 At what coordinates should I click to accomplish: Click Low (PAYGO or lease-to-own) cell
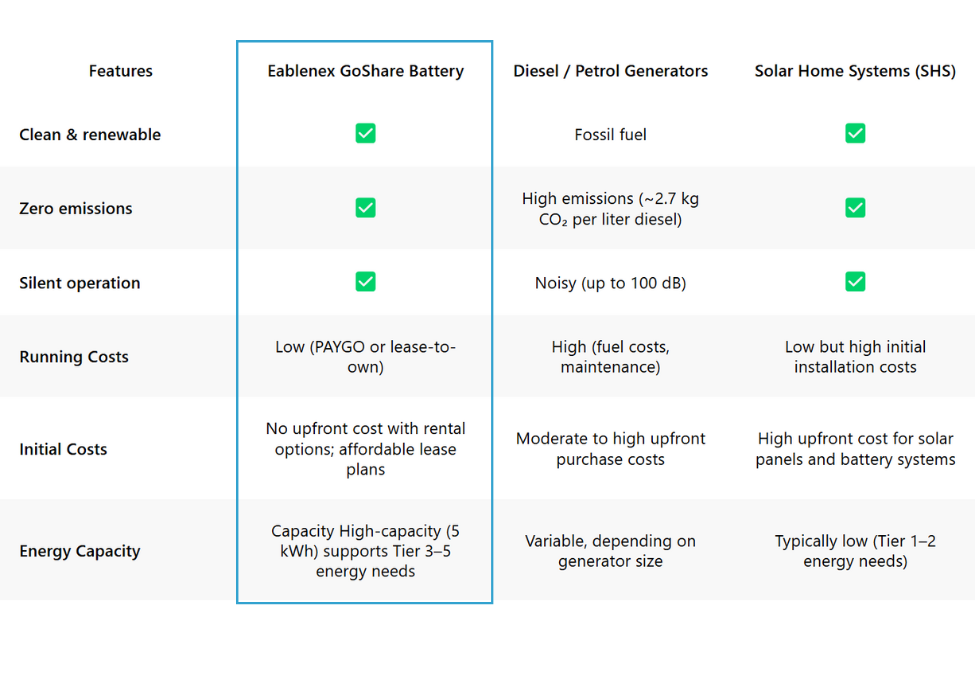[x=366, y=356]
